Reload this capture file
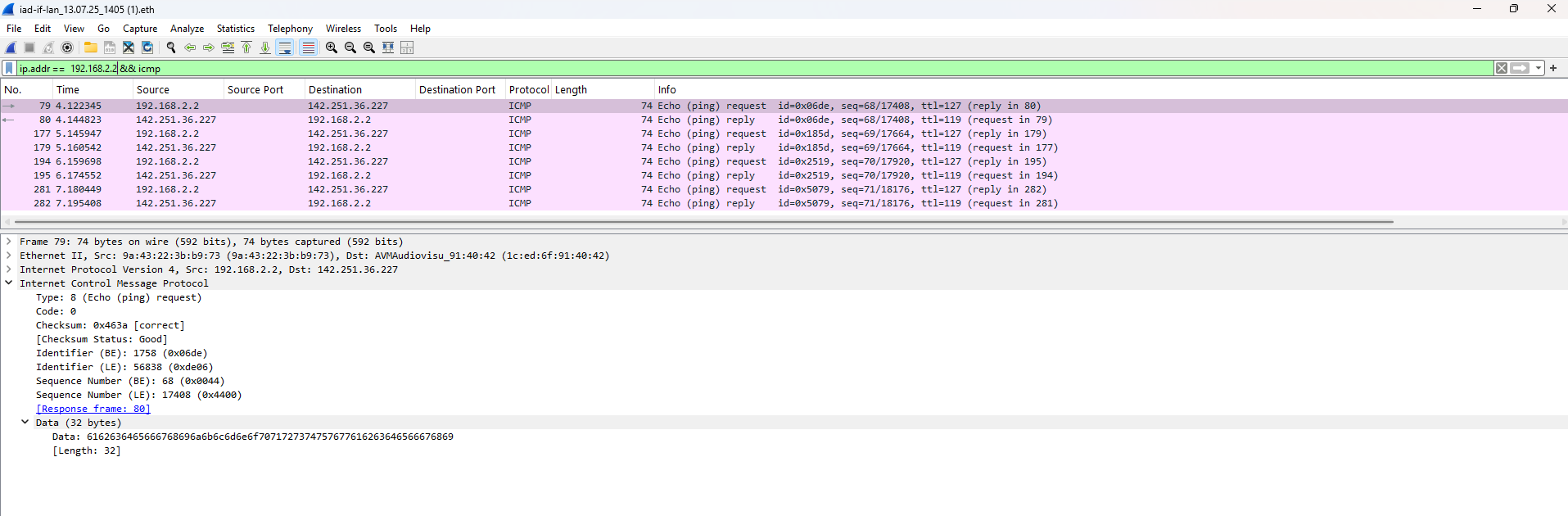 click(x=147, y=48)
